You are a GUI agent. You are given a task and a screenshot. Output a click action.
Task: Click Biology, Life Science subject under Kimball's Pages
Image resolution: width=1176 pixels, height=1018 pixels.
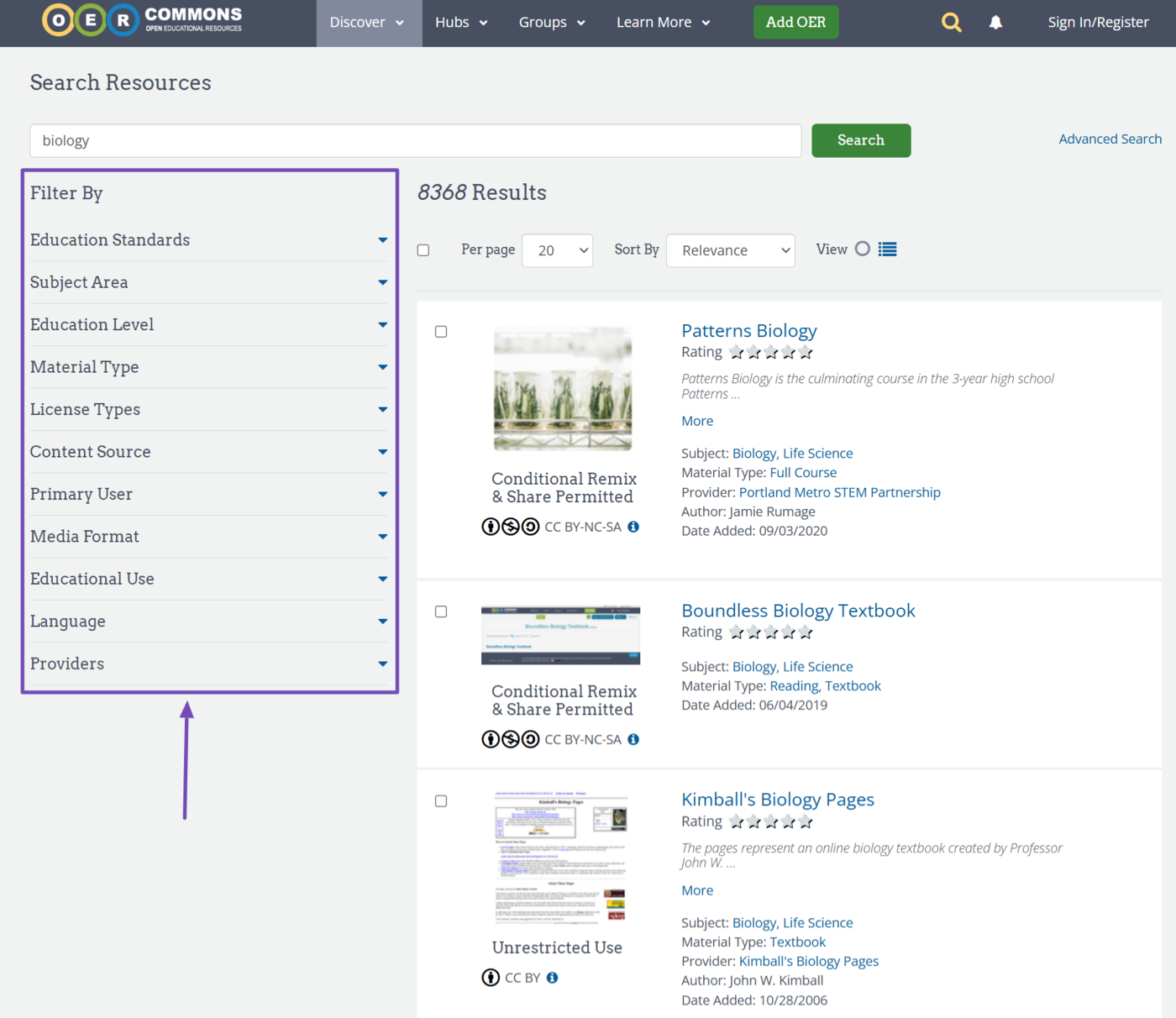[792, 923]
